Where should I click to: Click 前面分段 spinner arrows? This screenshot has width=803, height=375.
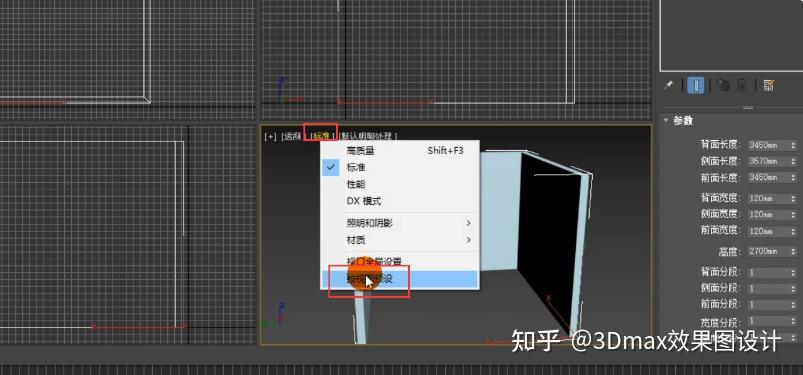793,304
